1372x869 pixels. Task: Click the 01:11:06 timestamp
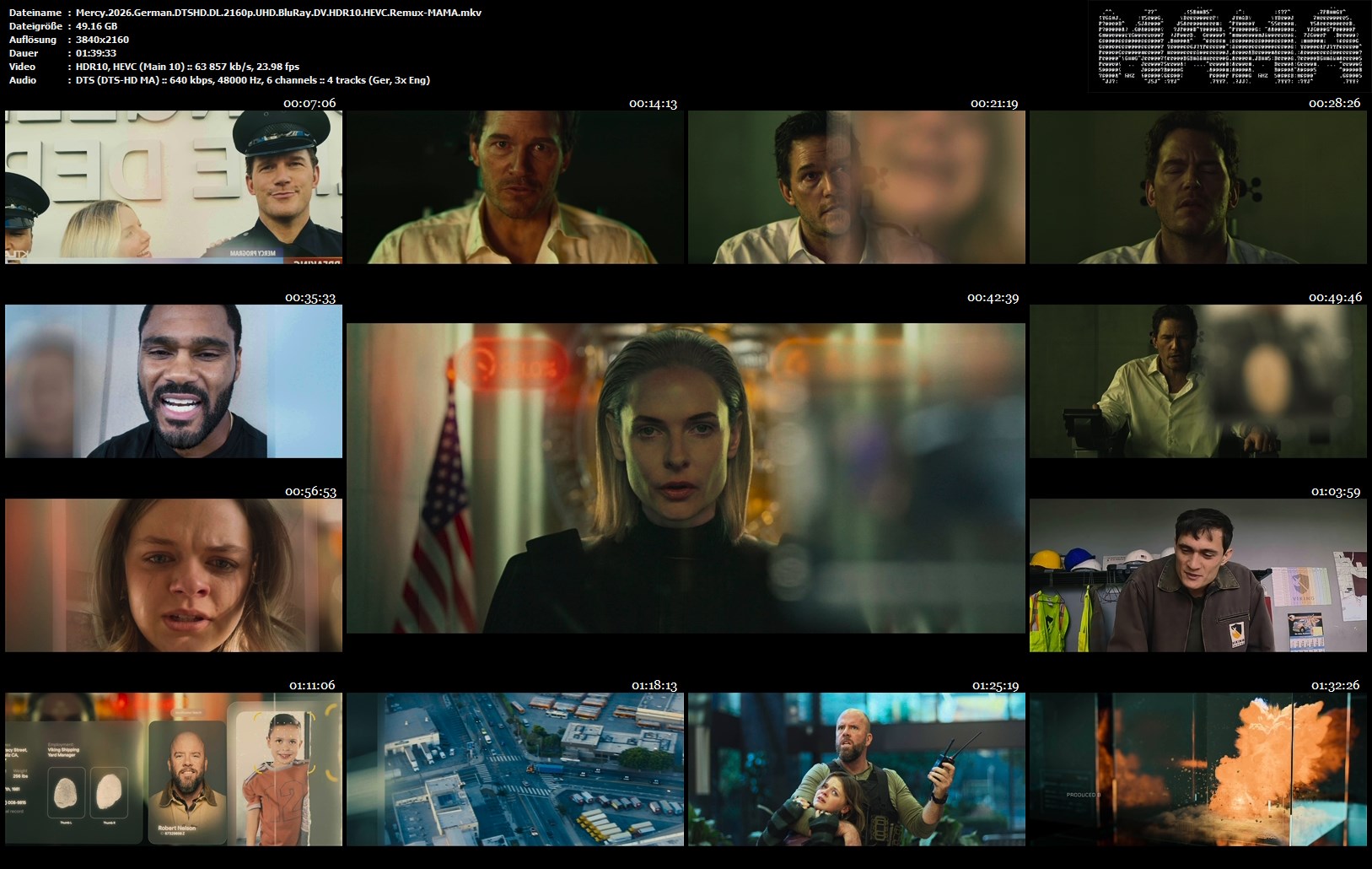312,685
